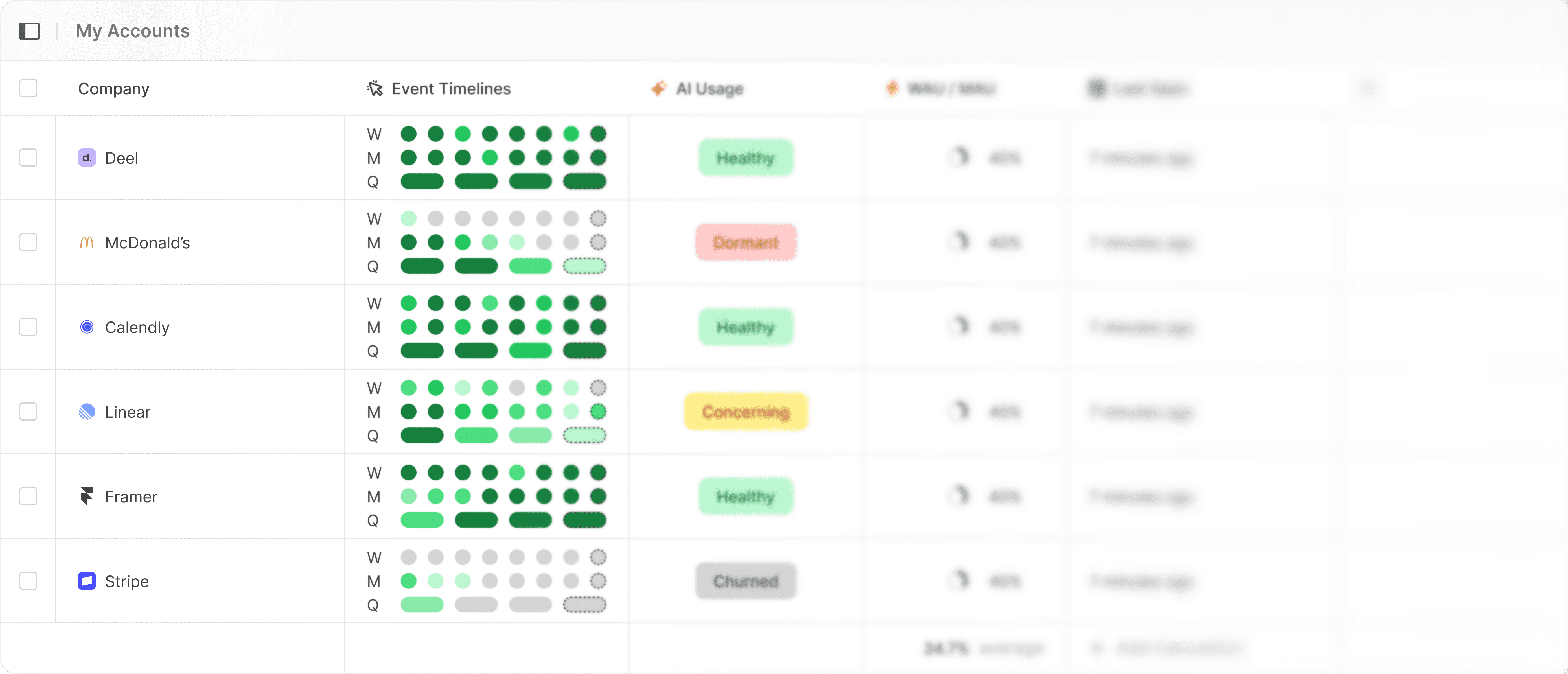This screenshot has width=1568, height=674.
Task: Click the AI Usage sparkle icon
Action: click(x=659, y=89)
